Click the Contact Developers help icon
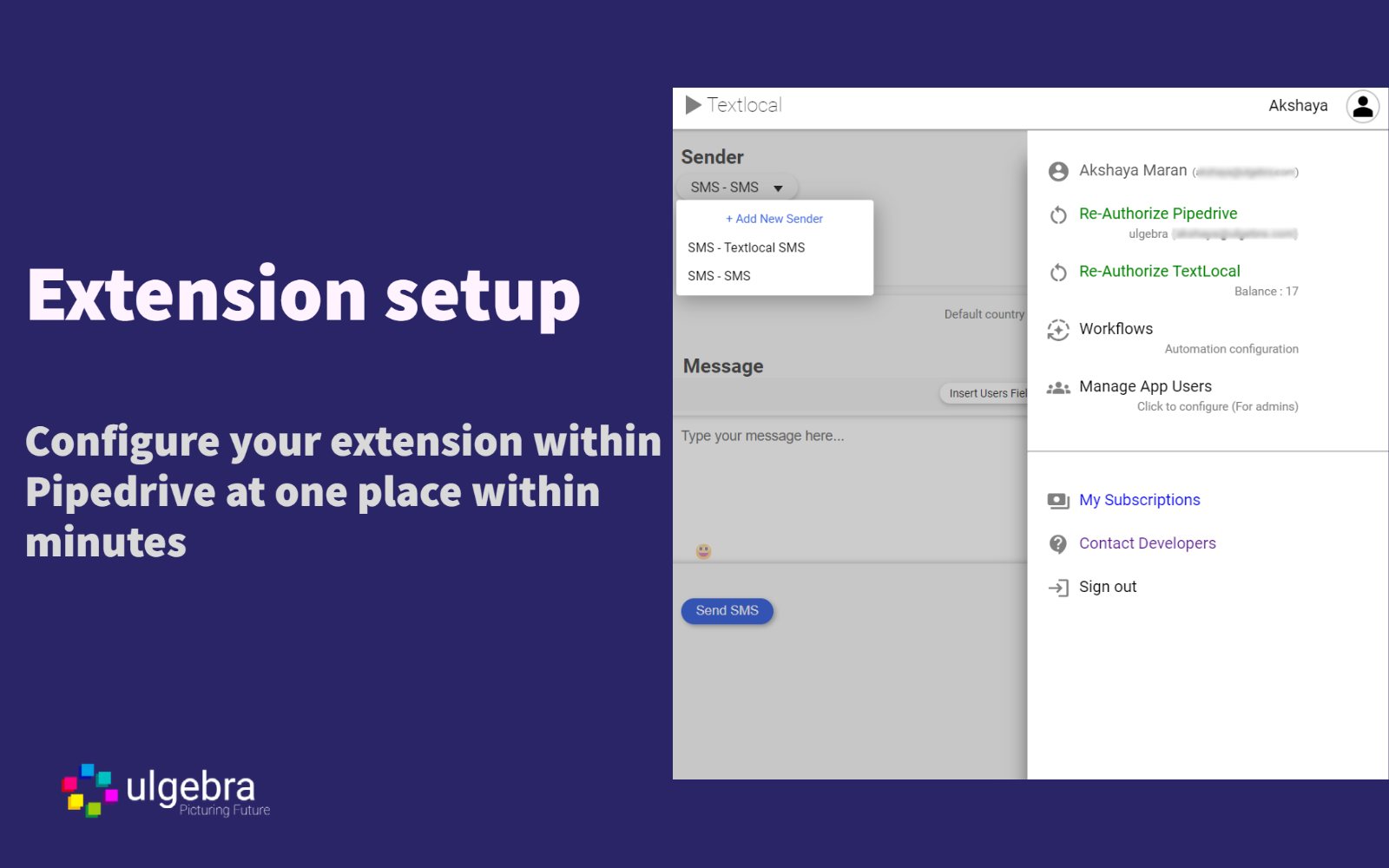 [x=1058, y=544]
